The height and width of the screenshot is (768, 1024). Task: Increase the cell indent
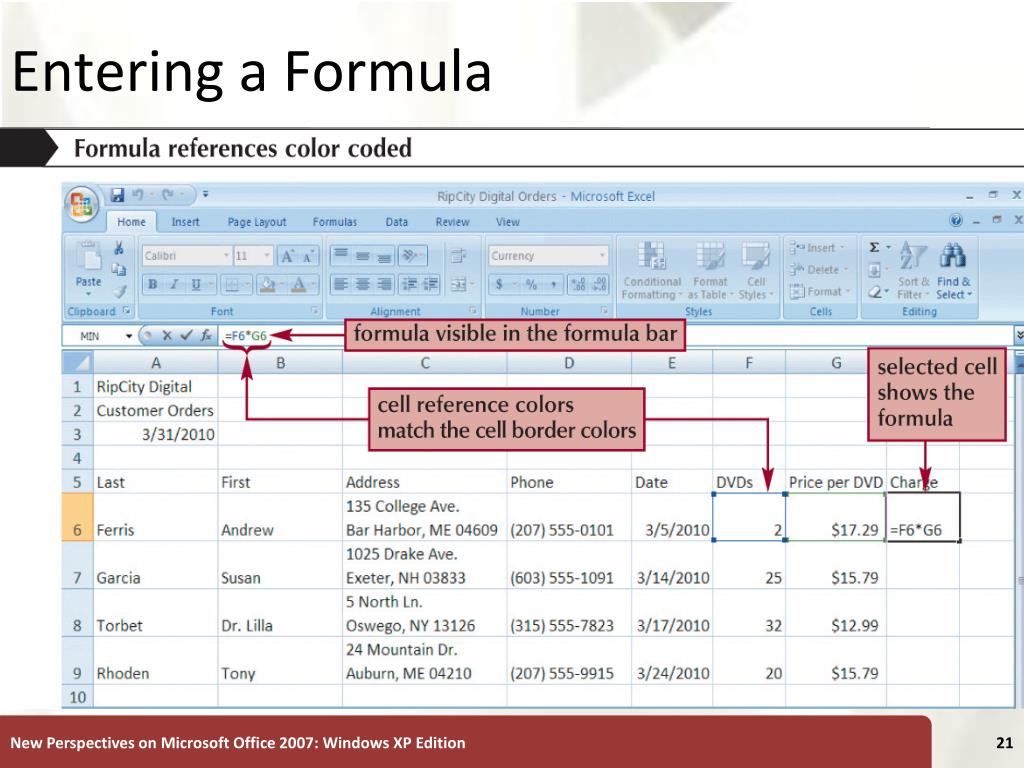(430, 284)
